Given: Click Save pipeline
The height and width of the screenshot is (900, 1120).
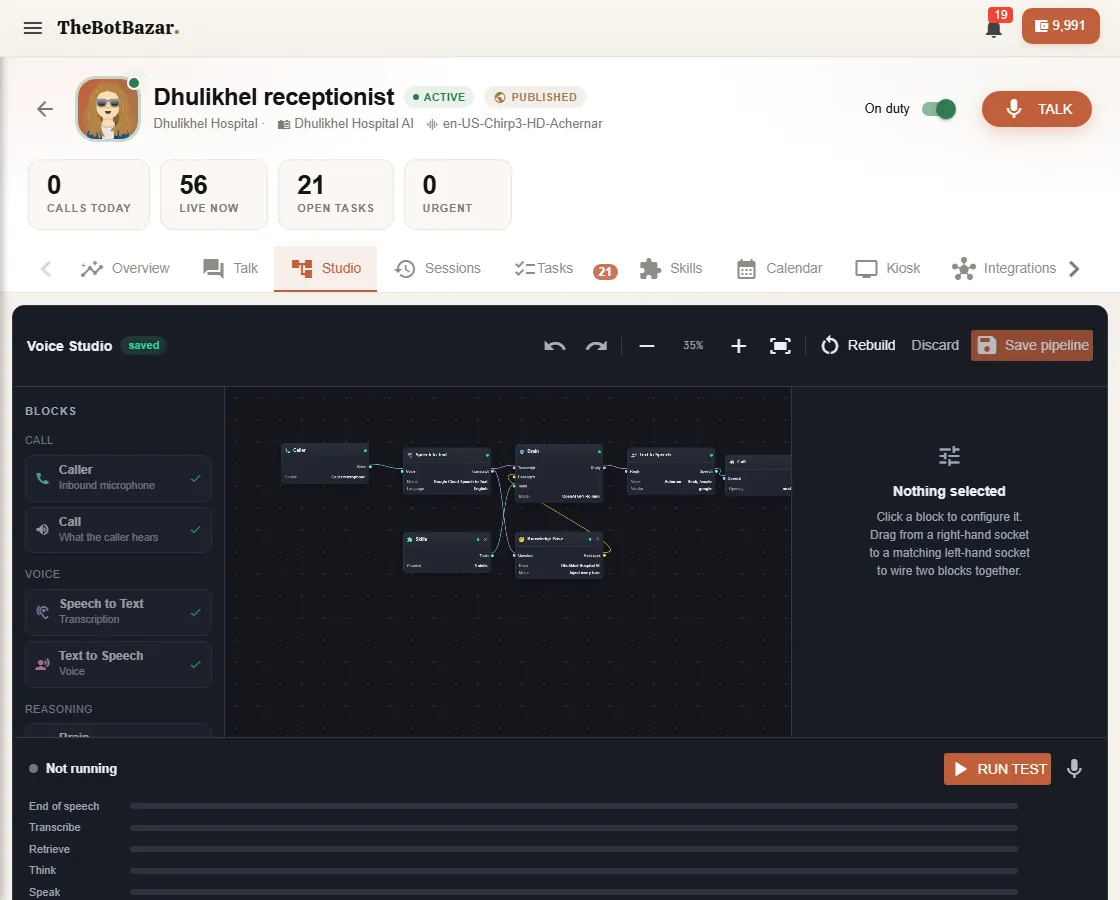Looking at the screenshot, I should (x=1031, y=346).
